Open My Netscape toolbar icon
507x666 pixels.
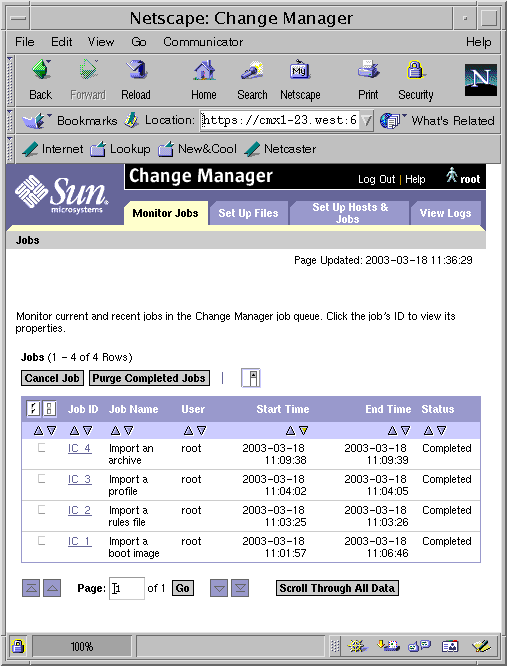(300, 70)
